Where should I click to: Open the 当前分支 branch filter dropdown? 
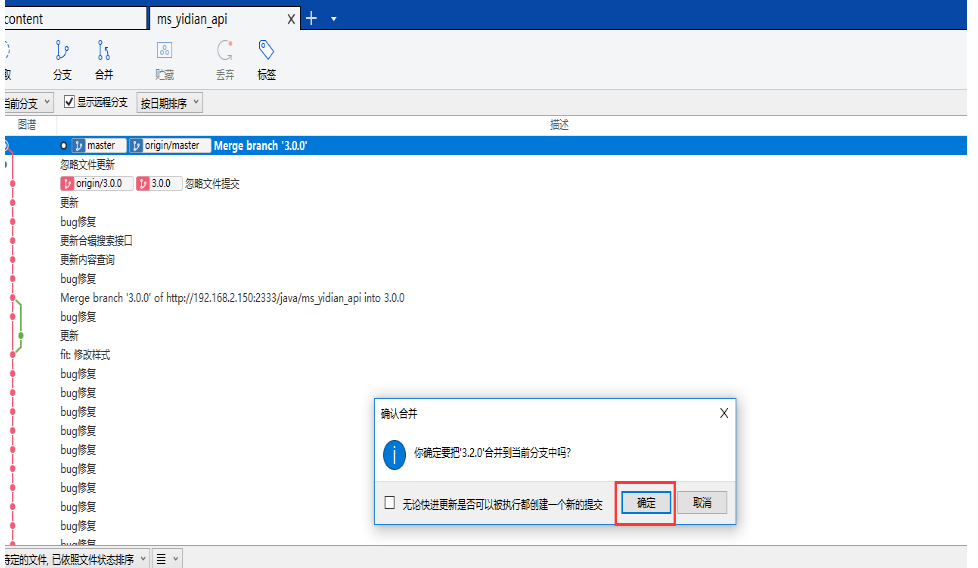(x=26, y=102)
